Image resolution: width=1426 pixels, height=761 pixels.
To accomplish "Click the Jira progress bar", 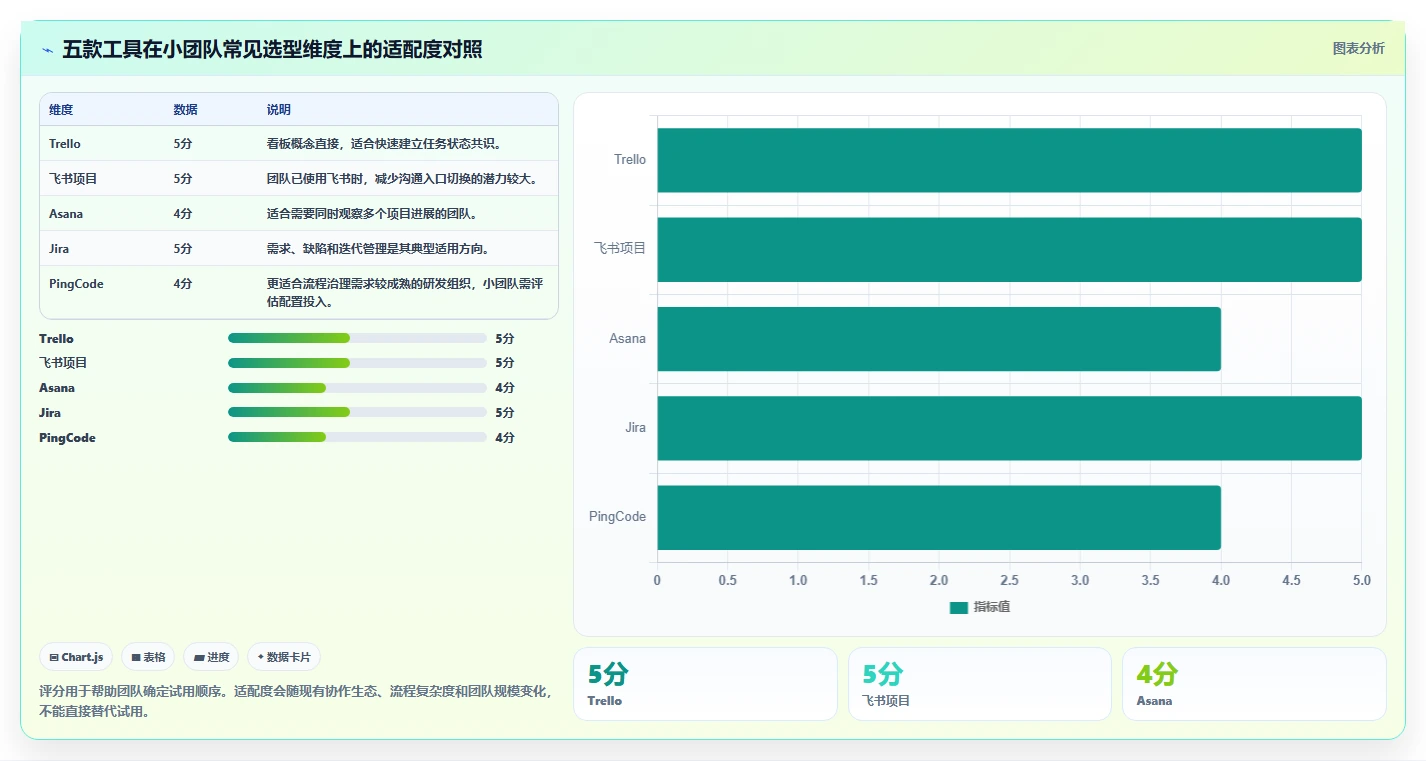I will pyautogui.click(x=357, y=412).
